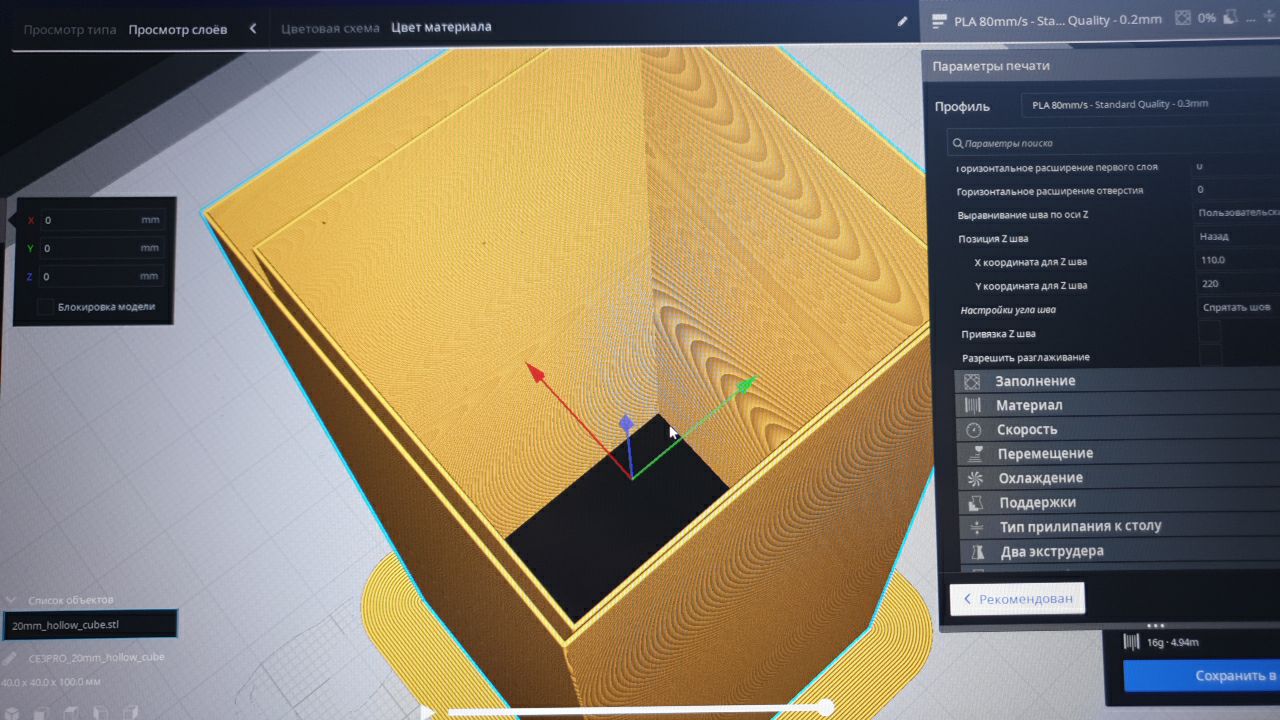This screenshot has width=1280, height=720.
Task: Expand the Материал settings section
Action: pos(1118,405)
